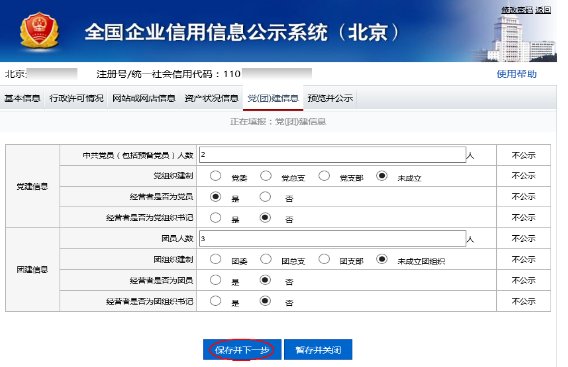Viewport: 568px width, 367px height.
Task: Select 否 for 经营者是否为团组织书记
Action: coord(265,301)
